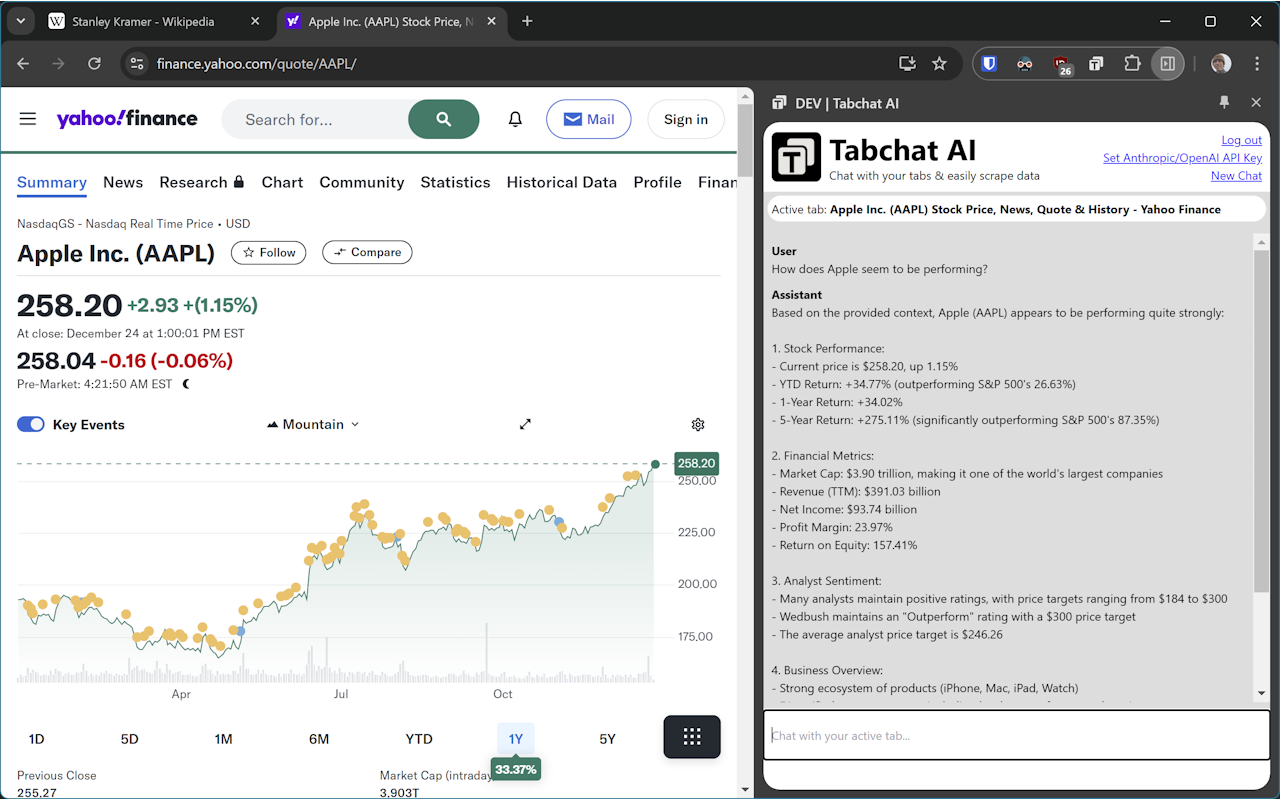Open the Extensions puzzle menu
This screenshot has height=800, width=1280.
pos(1132,64)
